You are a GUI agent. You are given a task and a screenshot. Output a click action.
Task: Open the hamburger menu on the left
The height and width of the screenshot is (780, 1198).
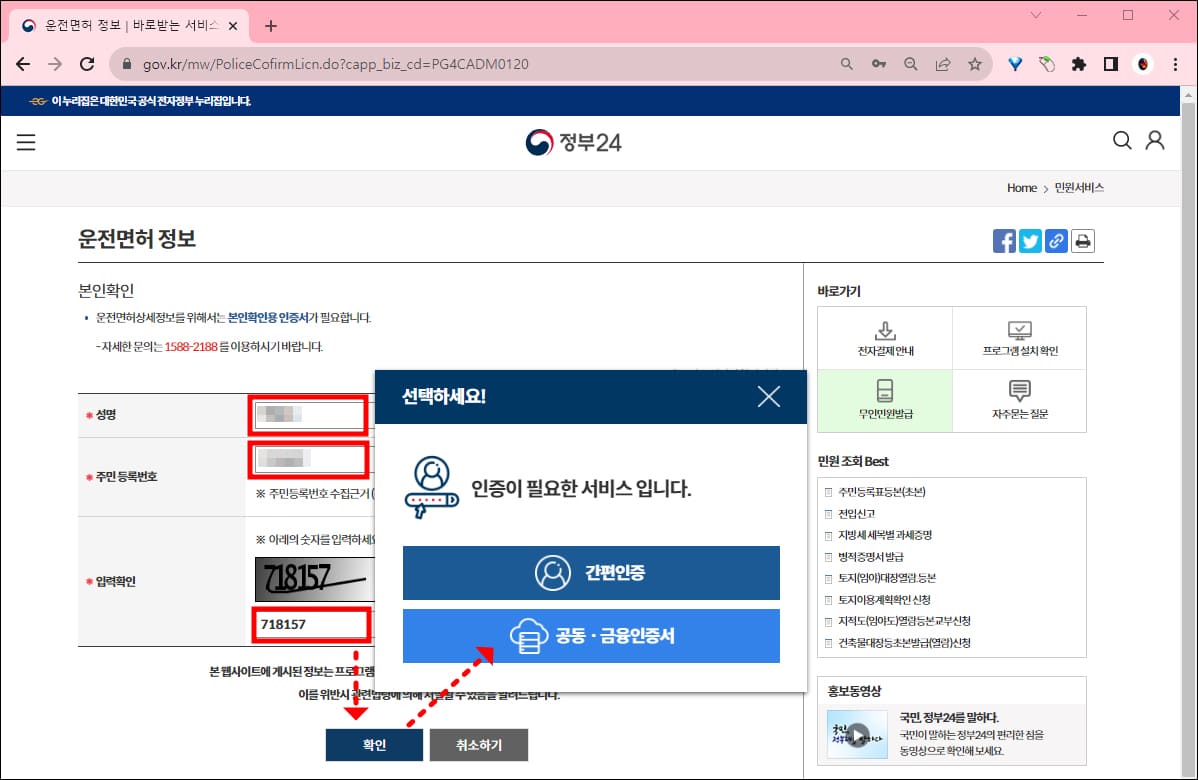click(25, 141)
